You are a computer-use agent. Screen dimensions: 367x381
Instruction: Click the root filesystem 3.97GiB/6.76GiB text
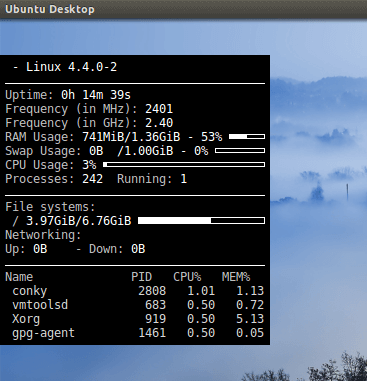pyautogui.click(x=79, y=221)
